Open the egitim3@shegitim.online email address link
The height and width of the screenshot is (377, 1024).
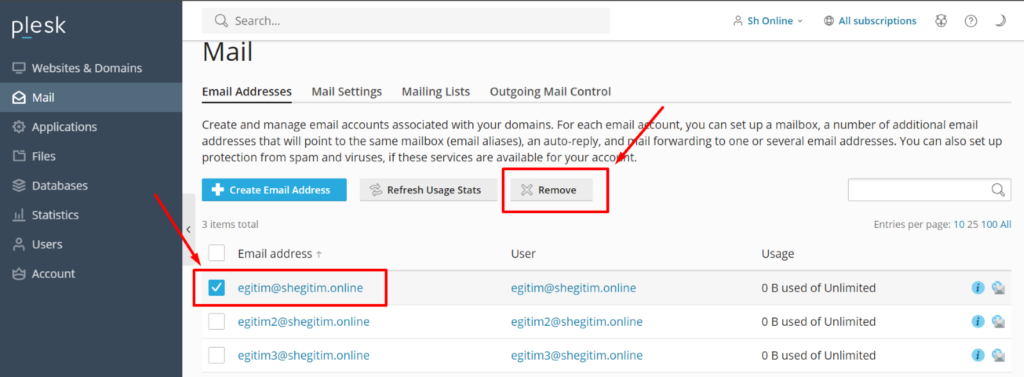point(304,355)
